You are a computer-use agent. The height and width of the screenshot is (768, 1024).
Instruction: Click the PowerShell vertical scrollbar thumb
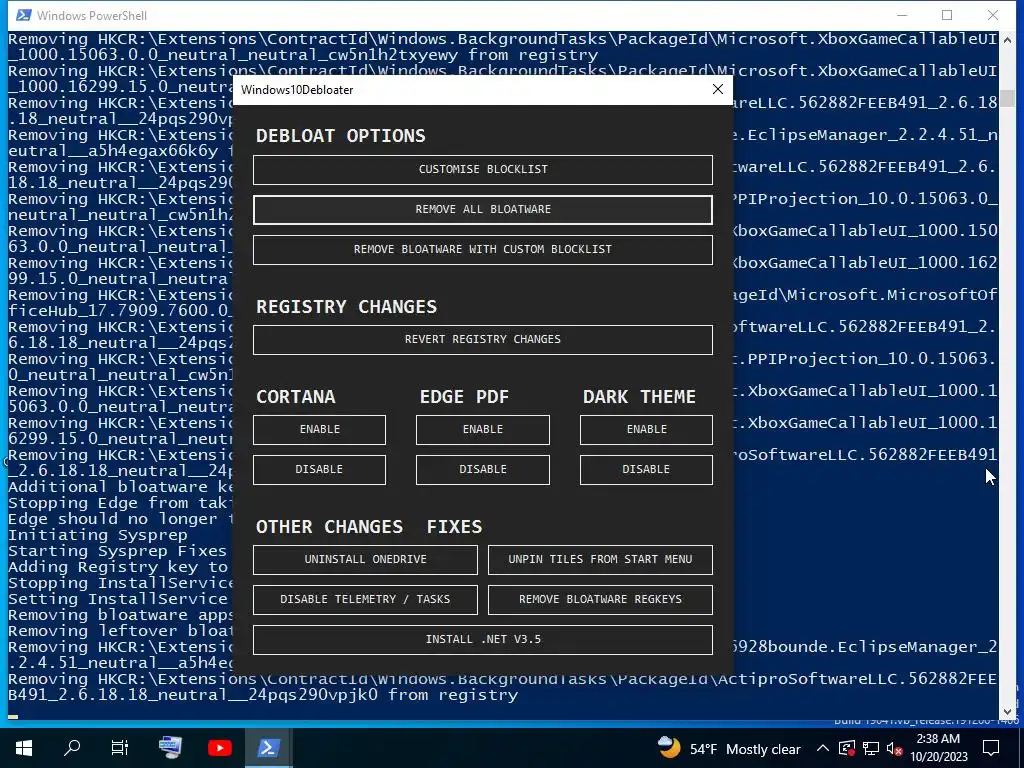click(1007, 99)
